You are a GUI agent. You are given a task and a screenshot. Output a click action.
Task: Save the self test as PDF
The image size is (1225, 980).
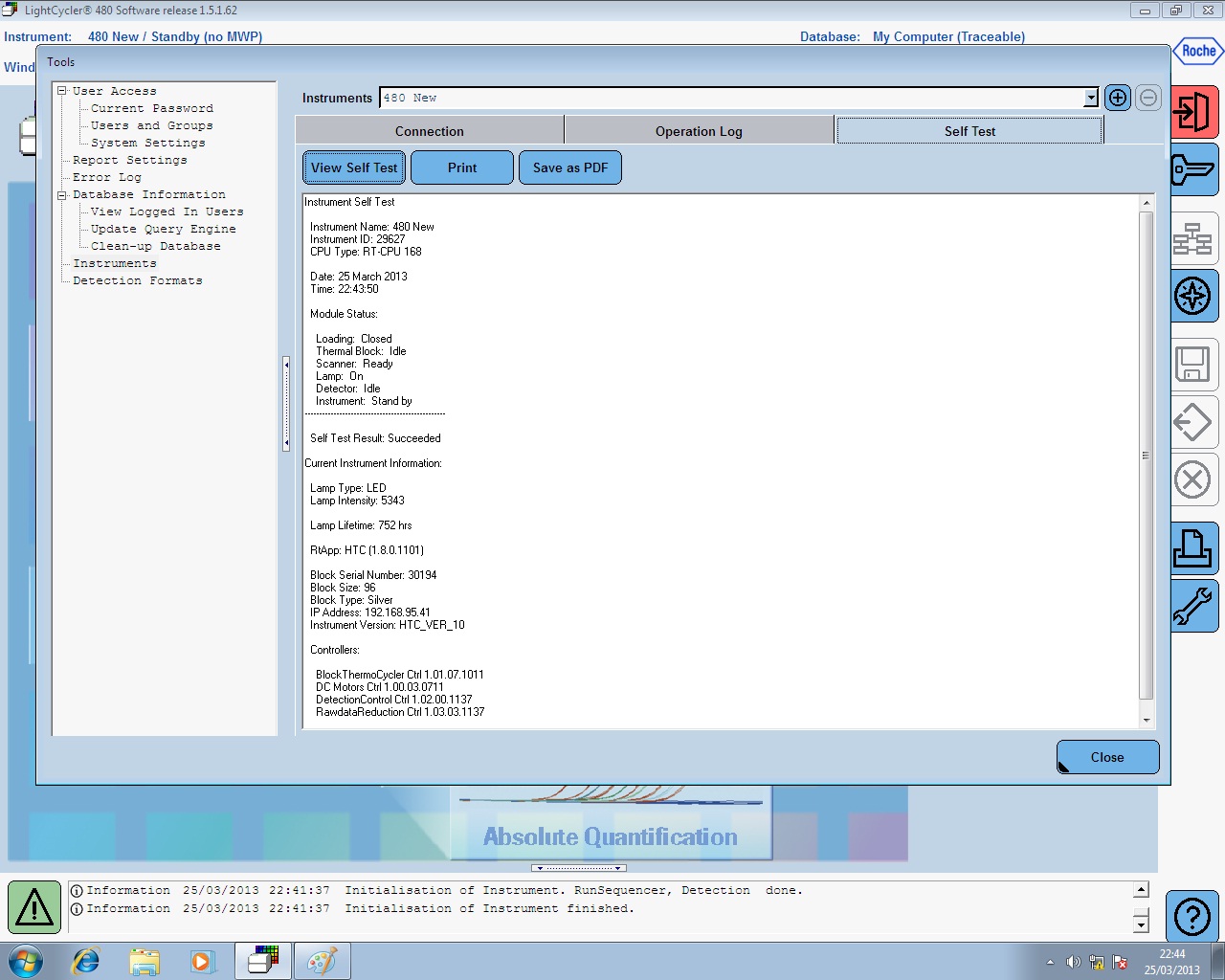(570, 167)
